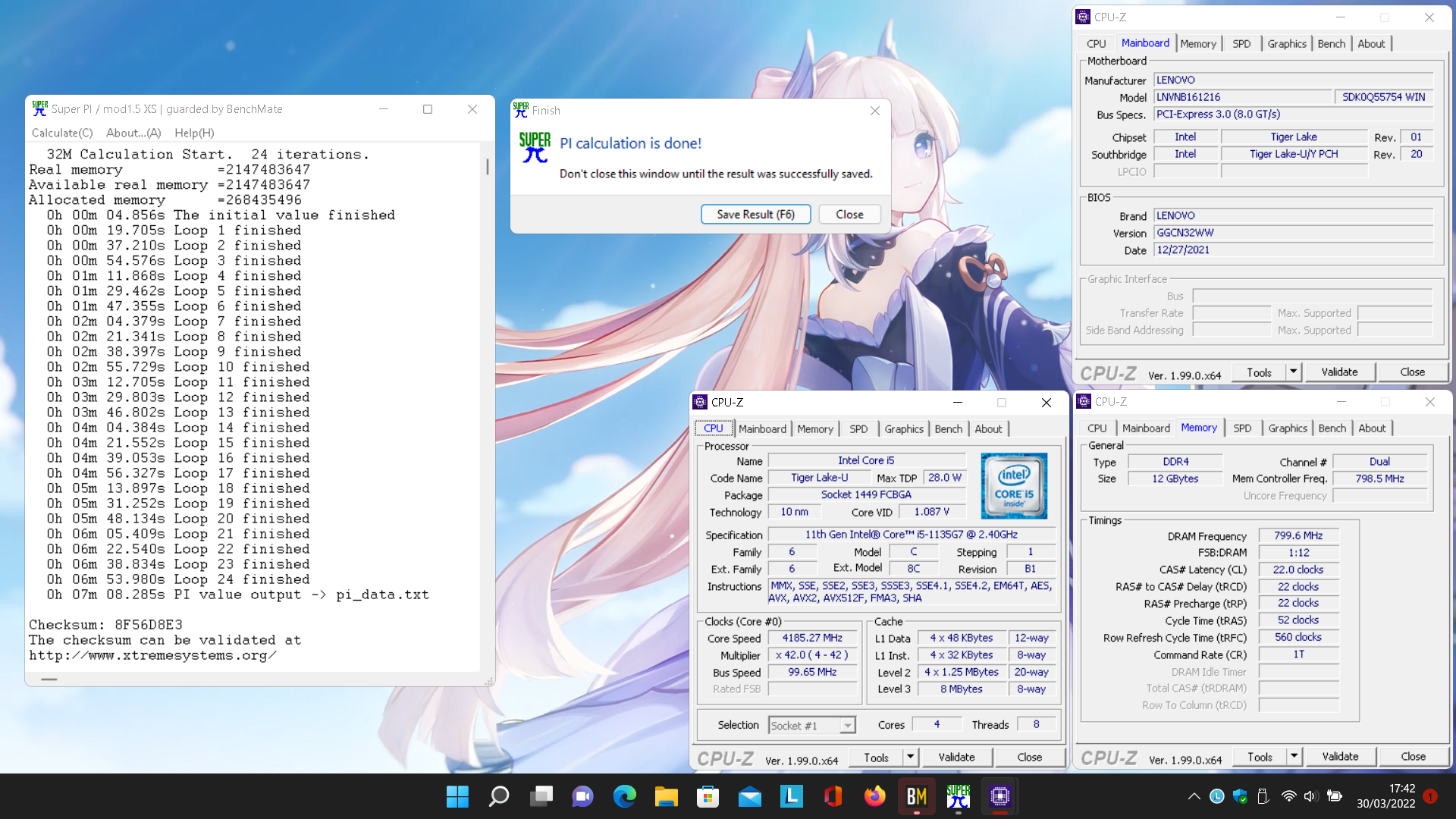Open Mainboard tab in CPU window
This screenshot has height=819, width=1456.
pyautogui.click(x=762, y=429)
